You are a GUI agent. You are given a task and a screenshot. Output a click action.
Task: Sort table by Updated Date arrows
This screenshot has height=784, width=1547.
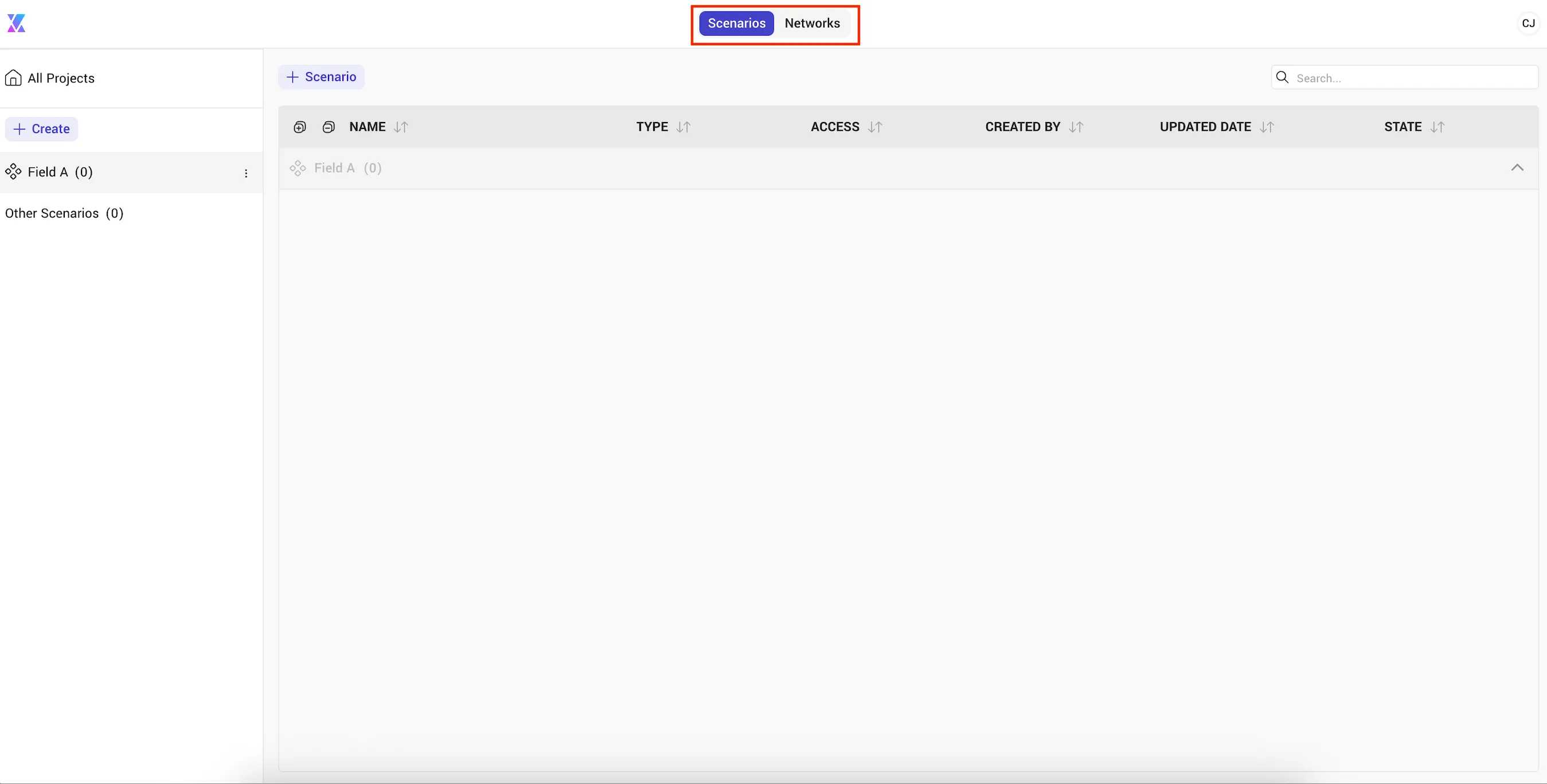click(1267, 127)
